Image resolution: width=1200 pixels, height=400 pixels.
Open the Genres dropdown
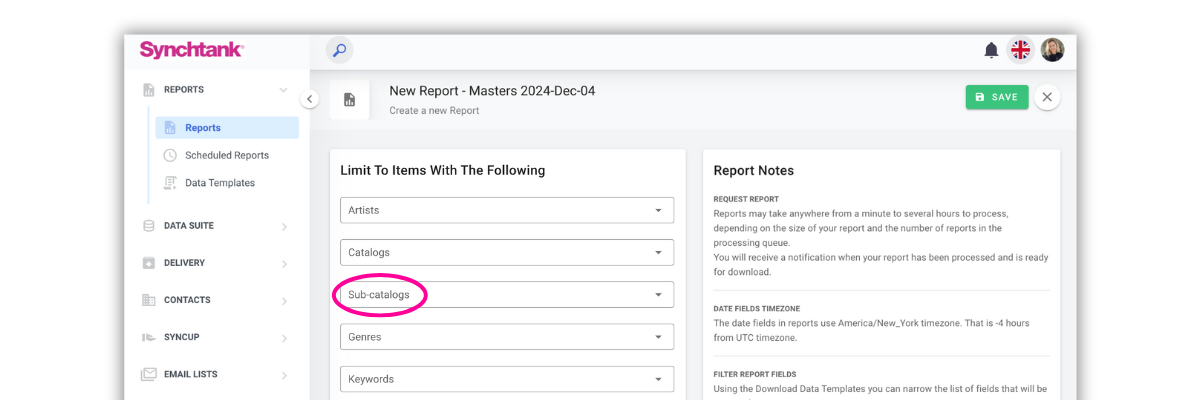(506, 337)
